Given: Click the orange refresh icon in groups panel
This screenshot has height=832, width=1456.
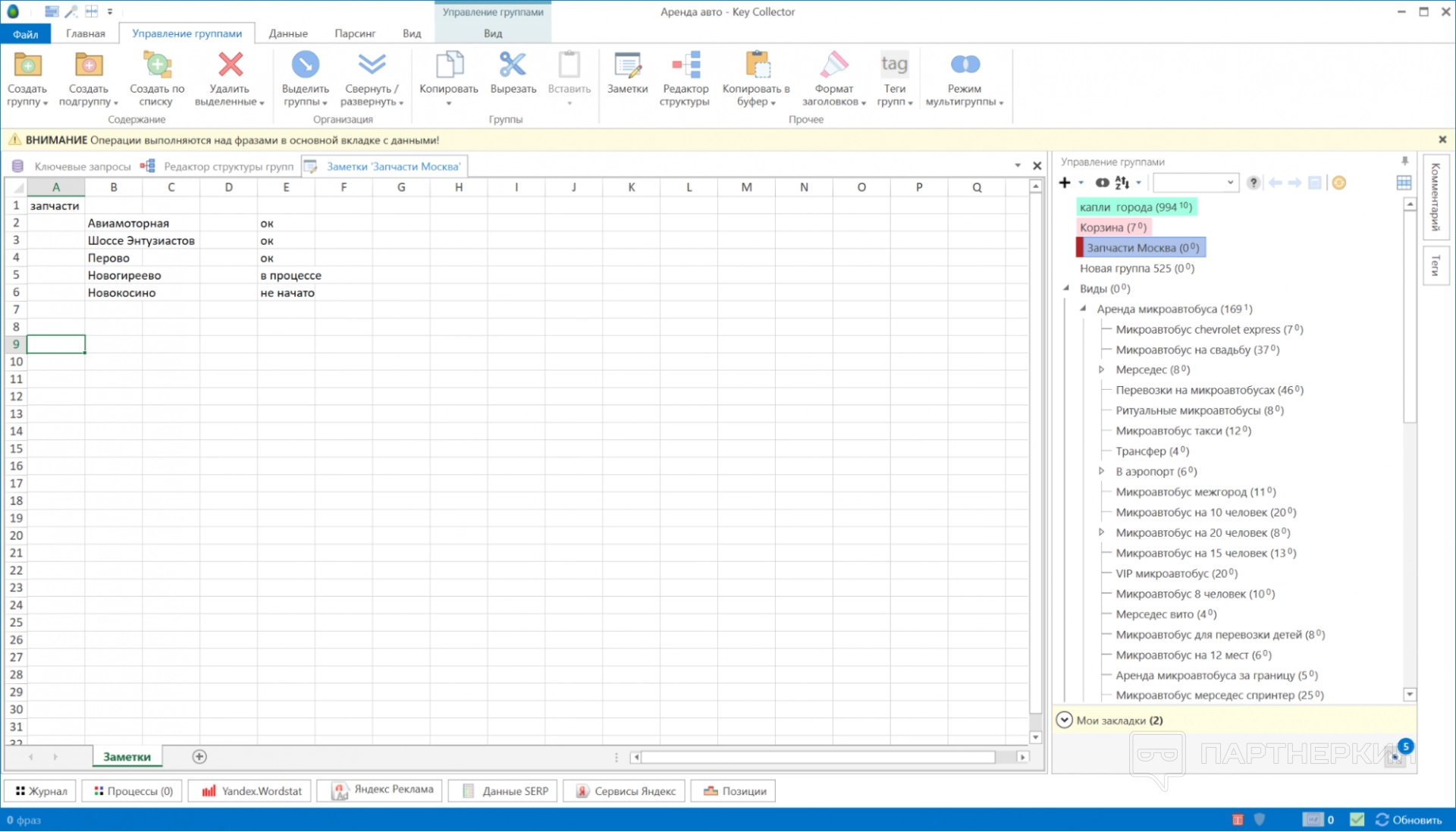Looking at the screenshot, I should 1339,183.
